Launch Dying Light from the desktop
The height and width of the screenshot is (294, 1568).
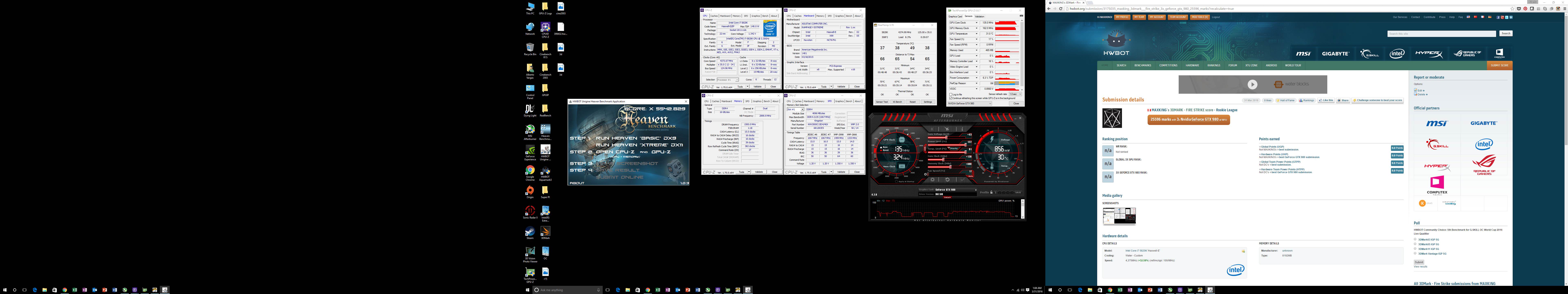point(530,110)
